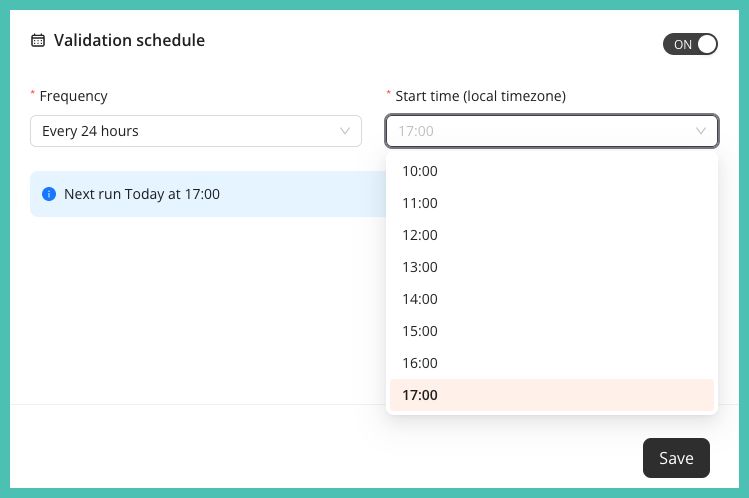Pick 12:00 in the dropdown list
The width and height of the screenshot is (749, 498).
point(552,235)
